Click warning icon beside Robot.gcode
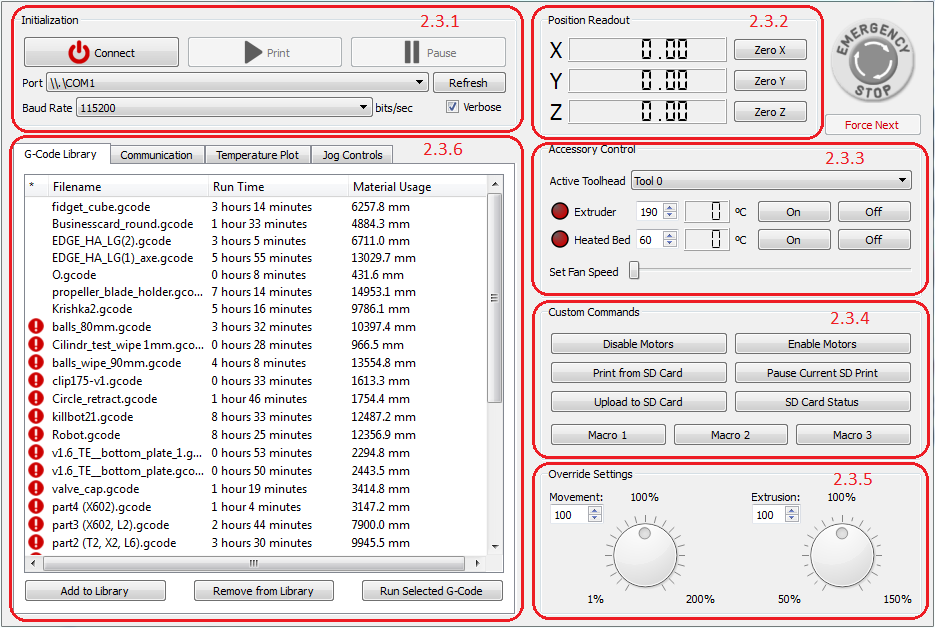The width and height of the screenshot is (935, 628). pos(34,435)
